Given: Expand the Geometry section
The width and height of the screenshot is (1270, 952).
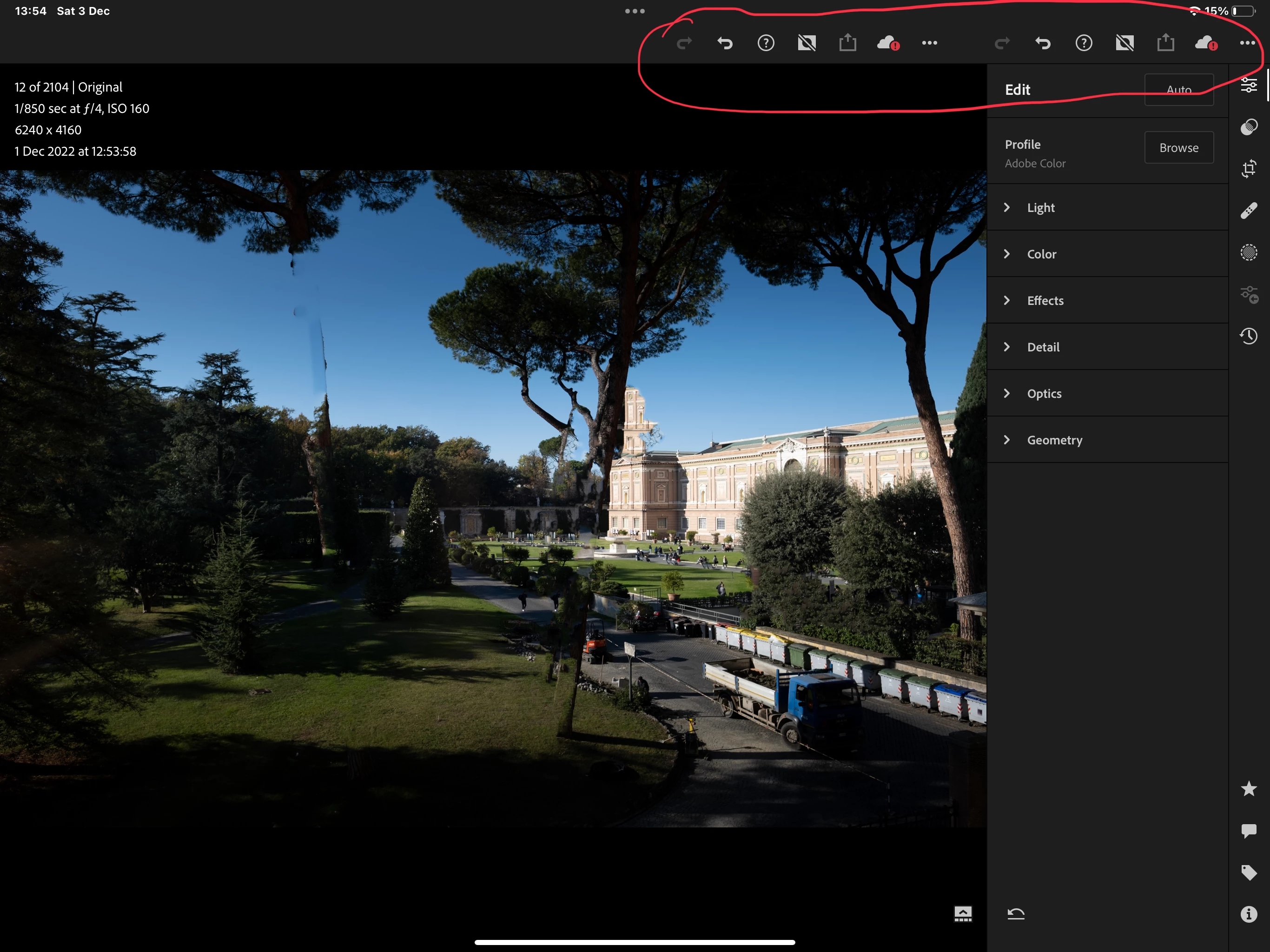Looking at the screenshot, I should click(1054, 440).
